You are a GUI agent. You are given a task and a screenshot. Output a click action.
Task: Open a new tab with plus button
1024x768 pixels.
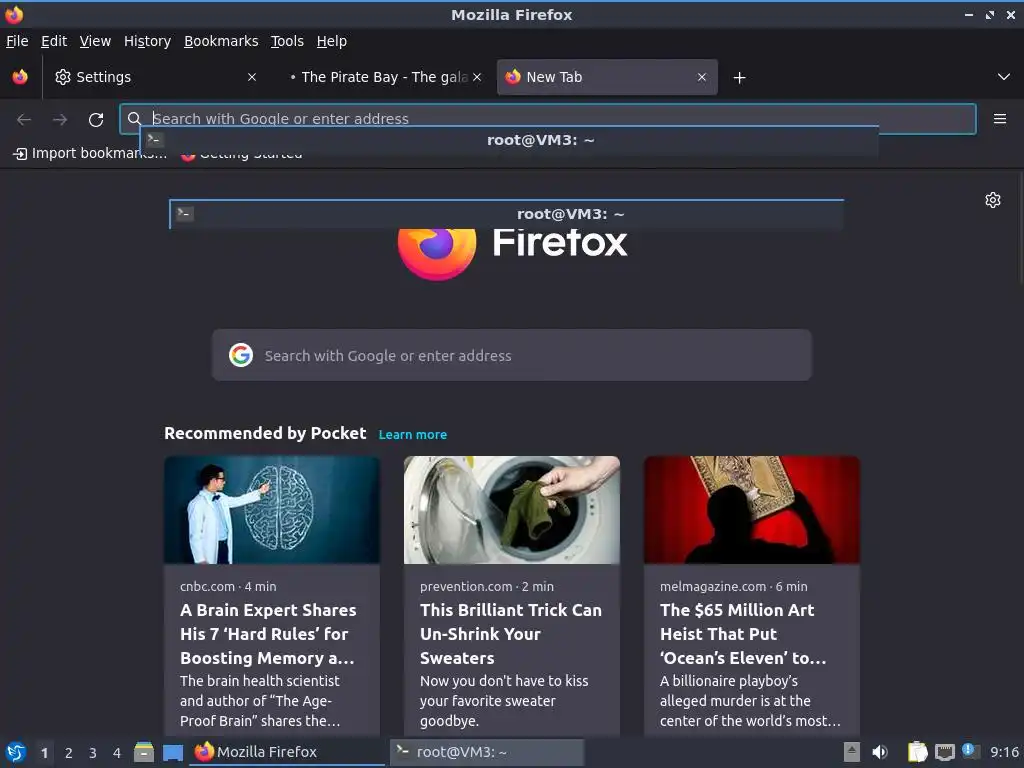click(739, 78)
